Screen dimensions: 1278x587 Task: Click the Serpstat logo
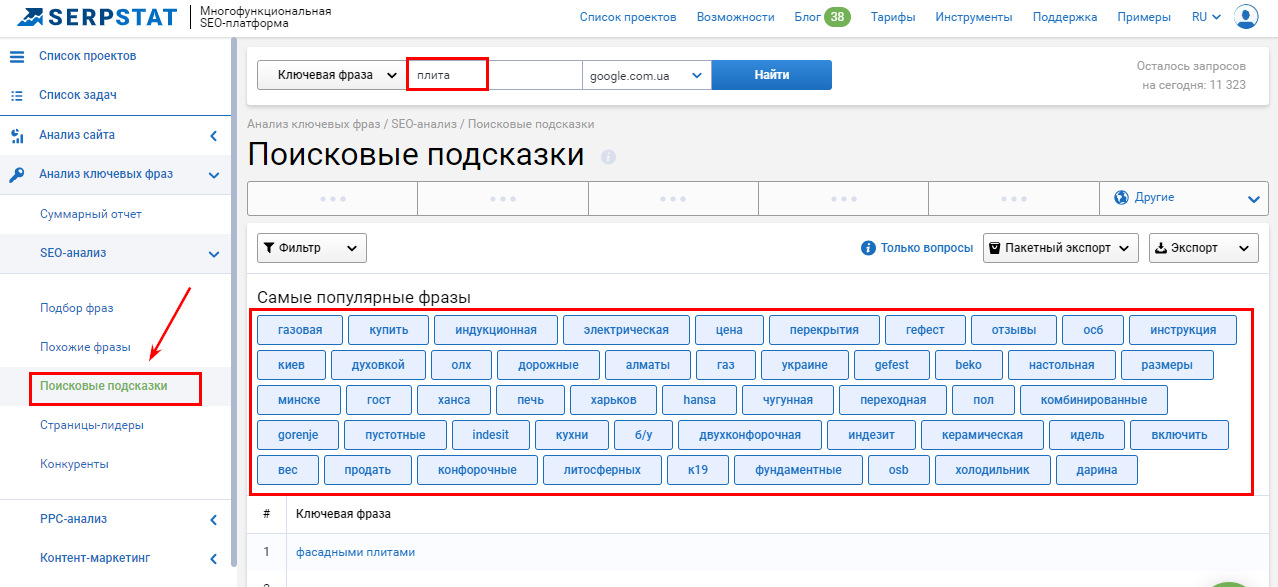pyautogui.click(x=98, y=16)
